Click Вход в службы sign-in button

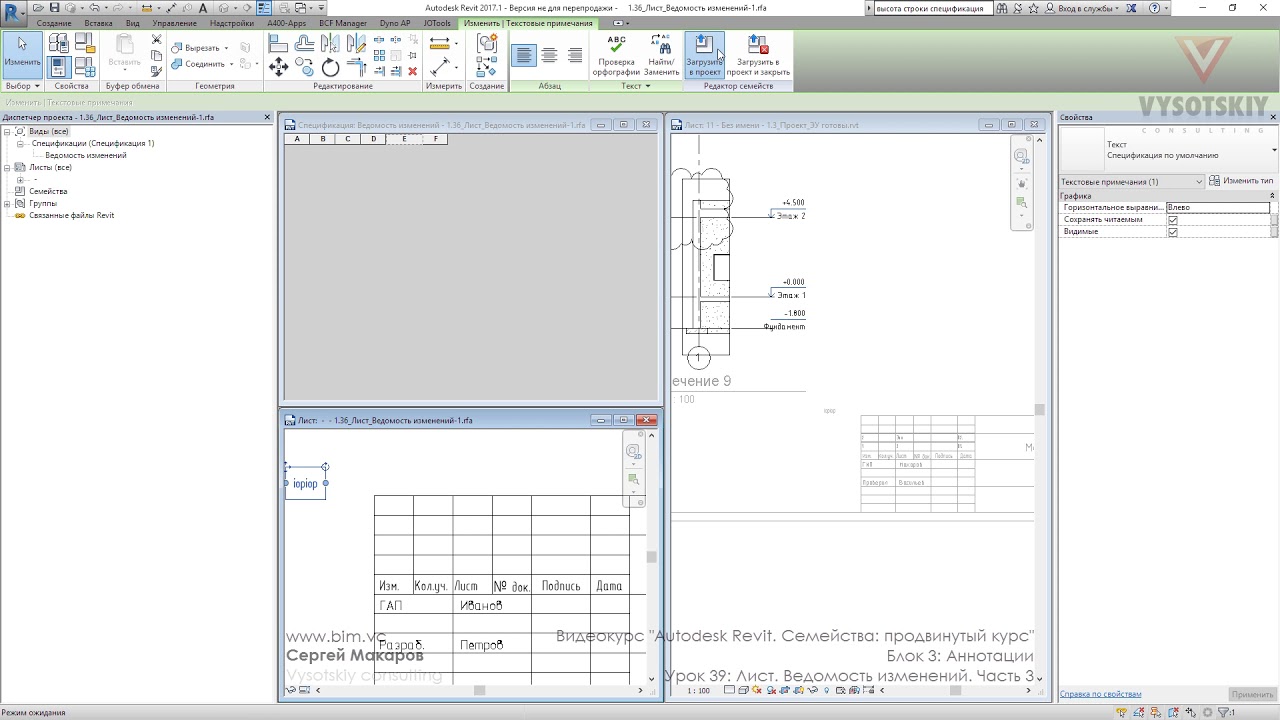coord(1086,8)
